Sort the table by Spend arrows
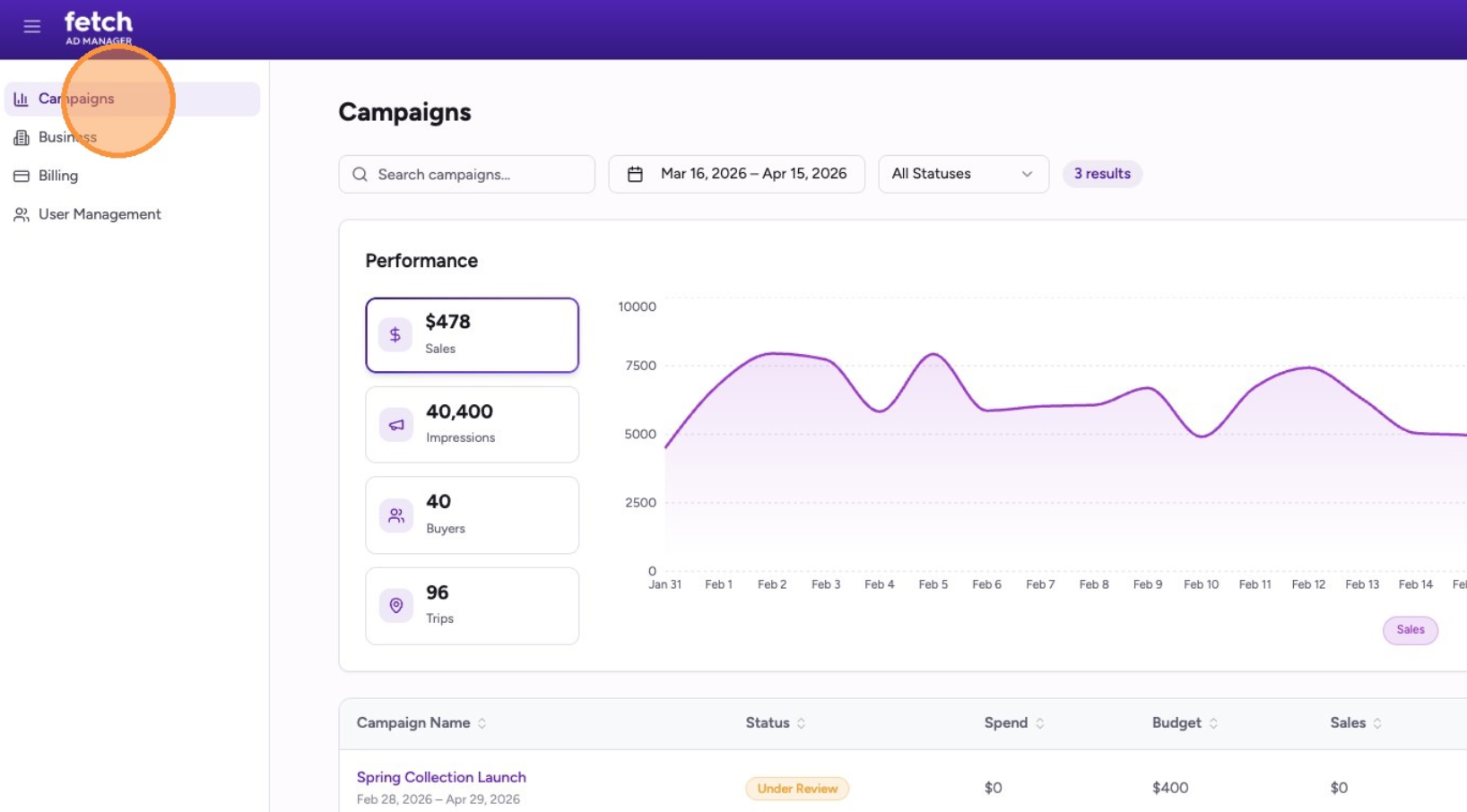This screenshot has height=812, width=1467. coord(1039,723)
